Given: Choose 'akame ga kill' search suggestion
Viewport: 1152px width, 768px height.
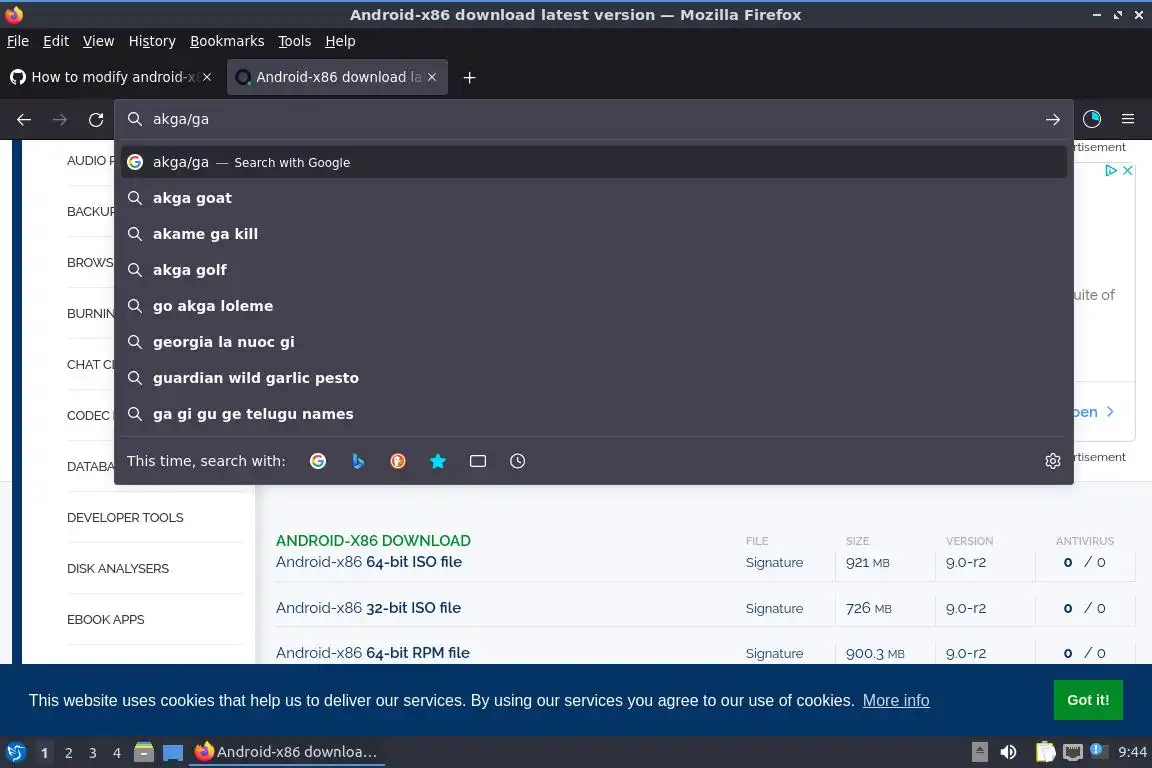Looking at the screenshot, I should pyautogui.click(x=594, y=234).
